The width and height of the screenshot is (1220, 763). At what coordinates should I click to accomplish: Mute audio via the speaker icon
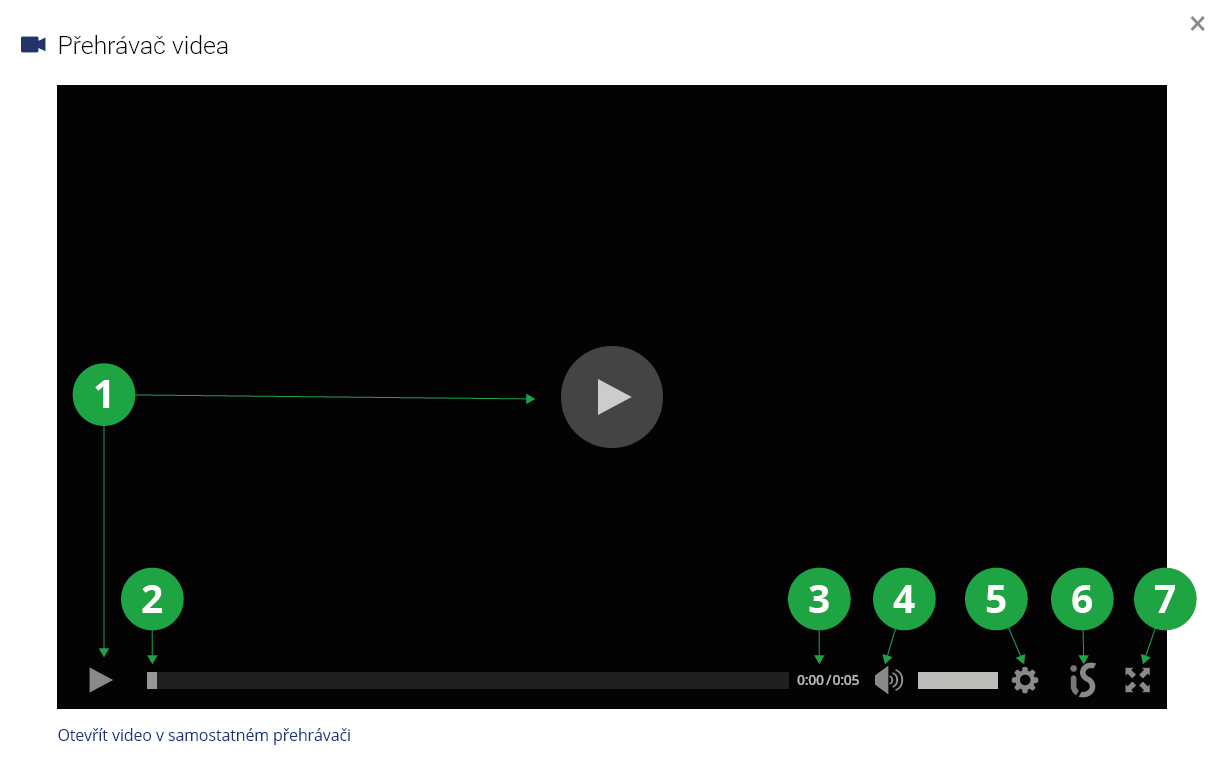point(888,680)
